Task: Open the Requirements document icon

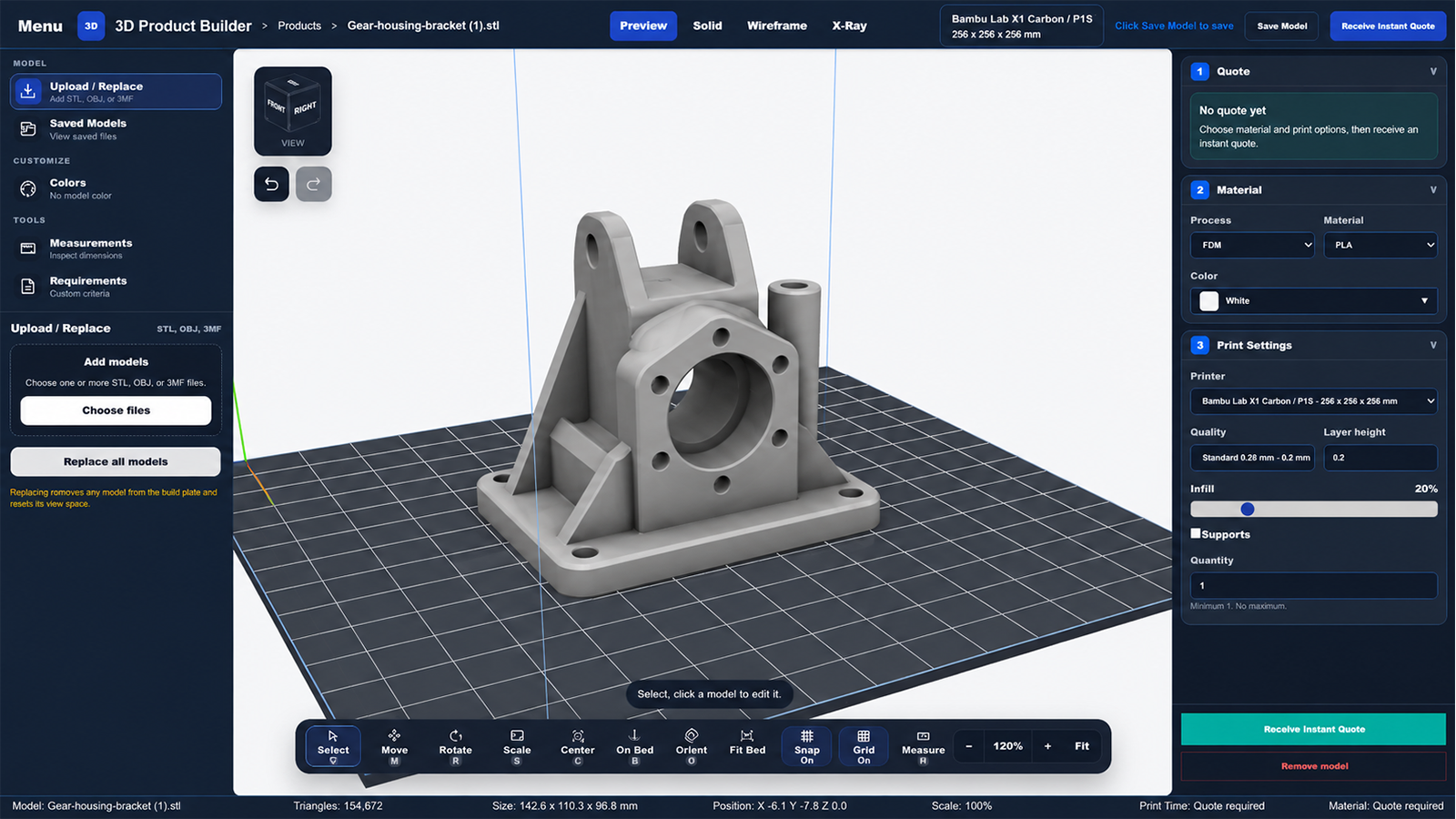Action: coord(28,287)
